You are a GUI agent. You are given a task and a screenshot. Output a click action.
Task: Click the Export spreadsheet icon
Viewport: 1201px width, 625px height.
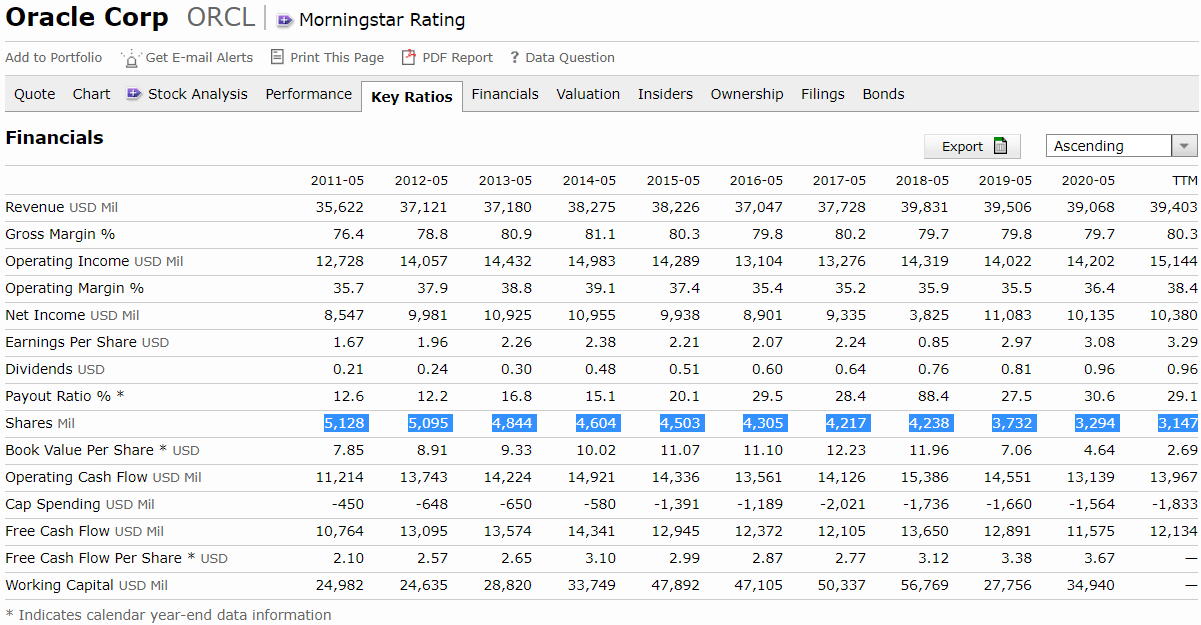coord(1000,146)
